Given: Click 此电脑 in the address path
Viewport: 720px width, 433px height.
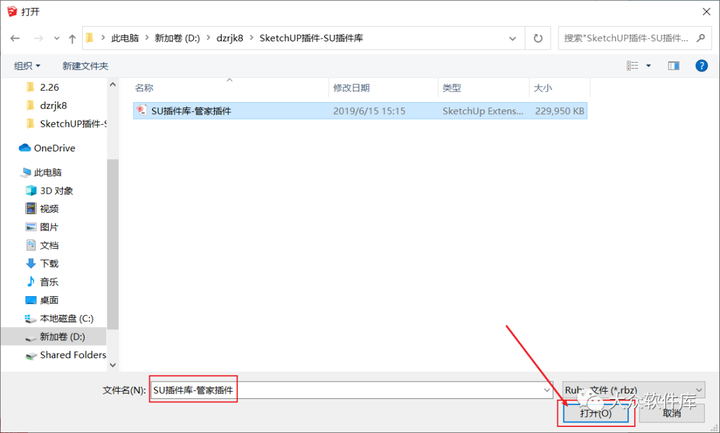Looking at the screenshot, I should 125,38.
